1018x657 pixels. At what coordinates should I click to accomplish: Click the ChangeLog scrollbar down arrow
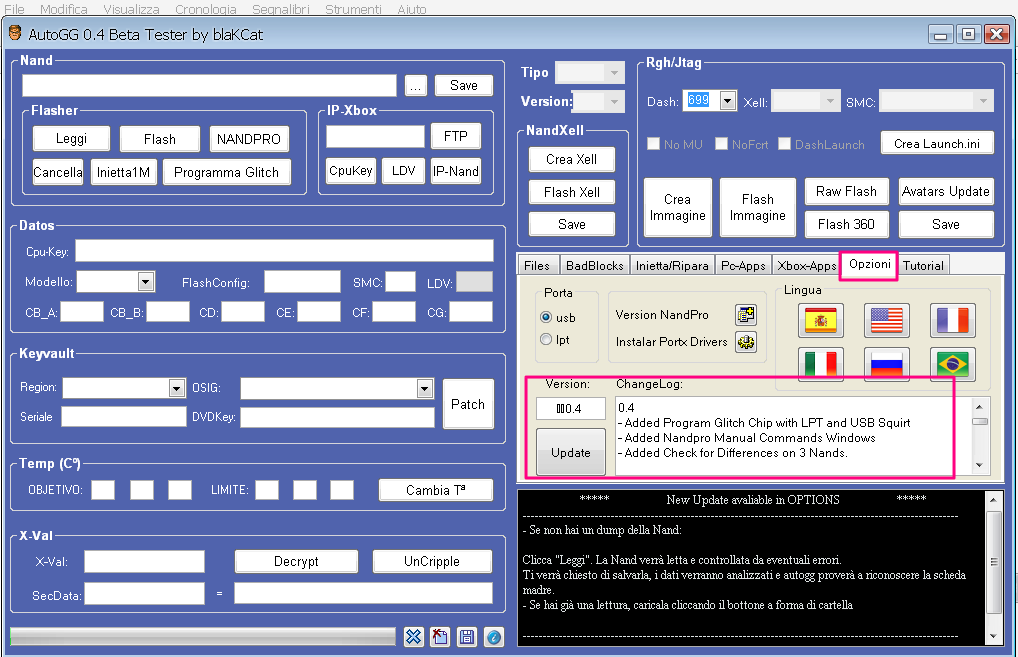point(979,465)
